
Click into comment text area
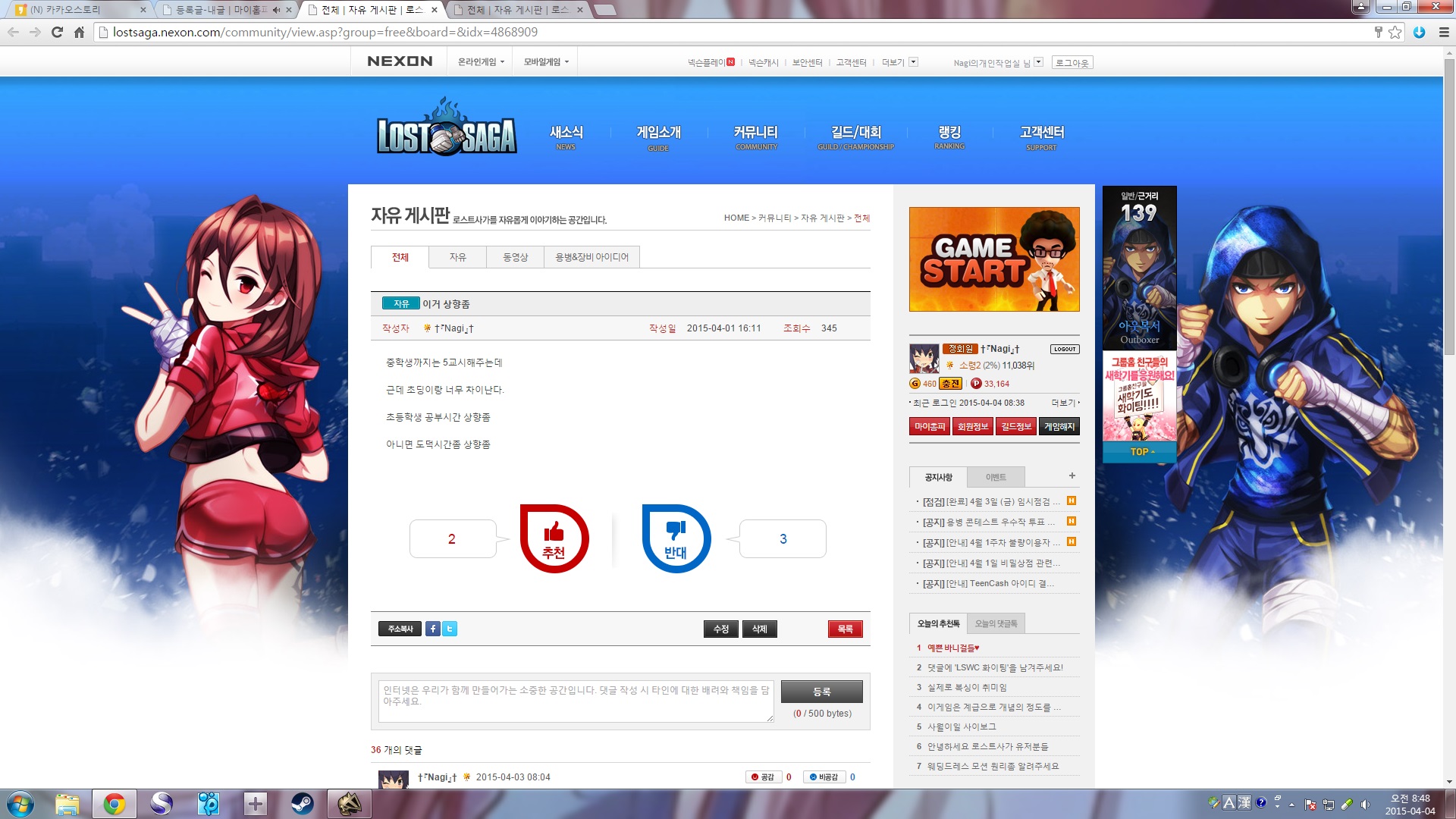click(576, 701)
